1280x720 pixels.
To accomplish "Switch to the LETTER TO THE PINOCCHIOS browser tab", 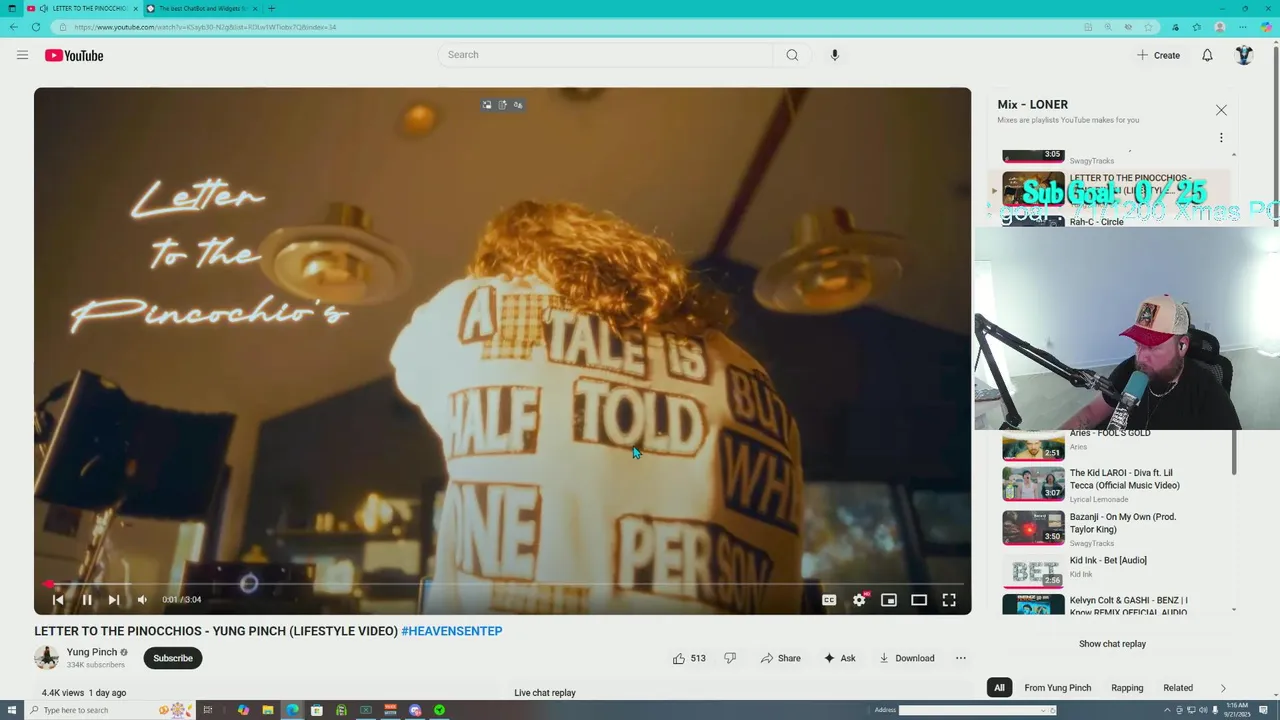I will [x=84, y=8].
